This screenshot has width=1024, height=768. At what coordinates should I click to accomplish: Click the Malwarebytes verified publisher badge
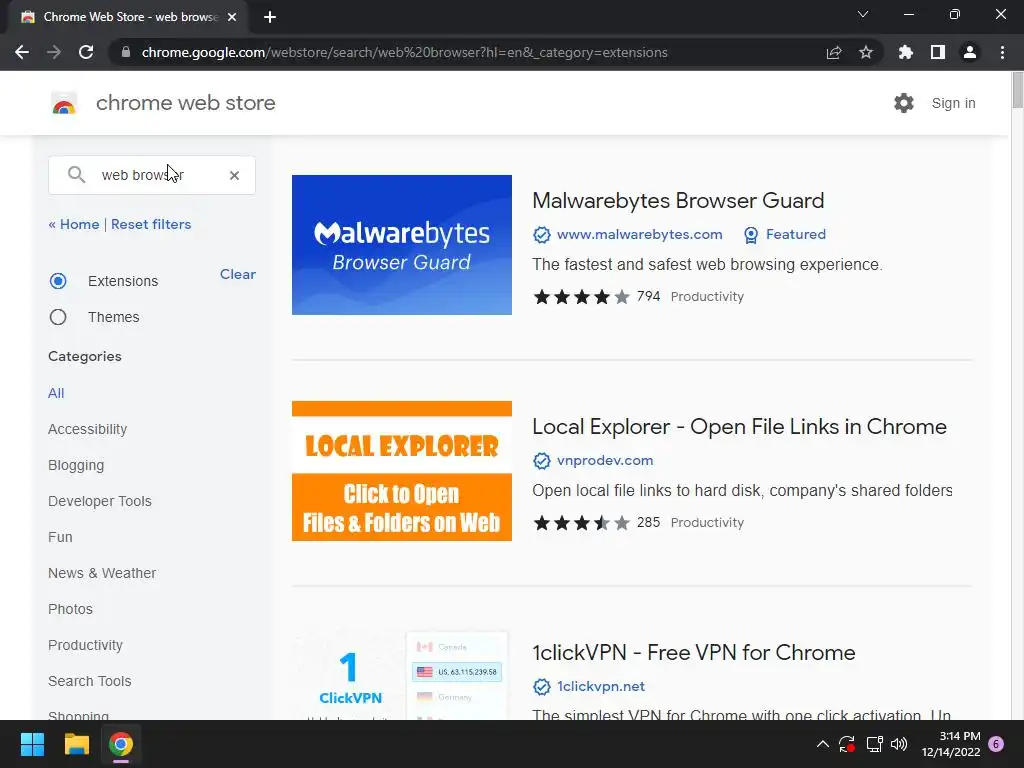[x=541, y=234]
